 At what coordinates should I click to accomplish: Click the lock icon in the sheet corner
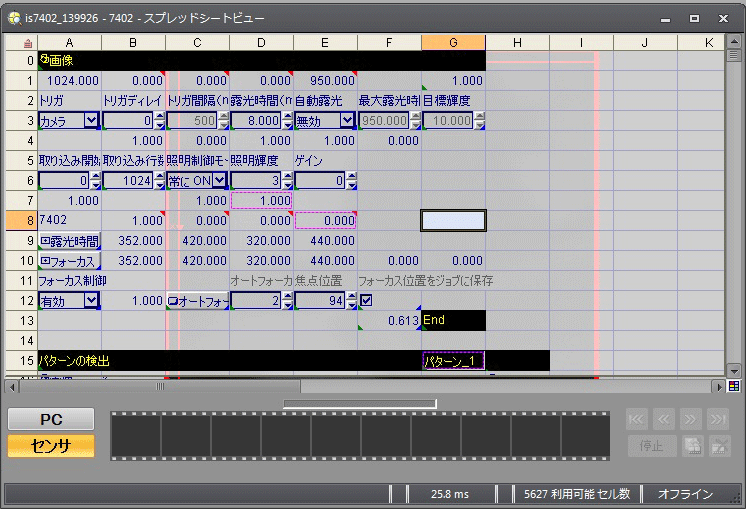click(x=28, y=42)
